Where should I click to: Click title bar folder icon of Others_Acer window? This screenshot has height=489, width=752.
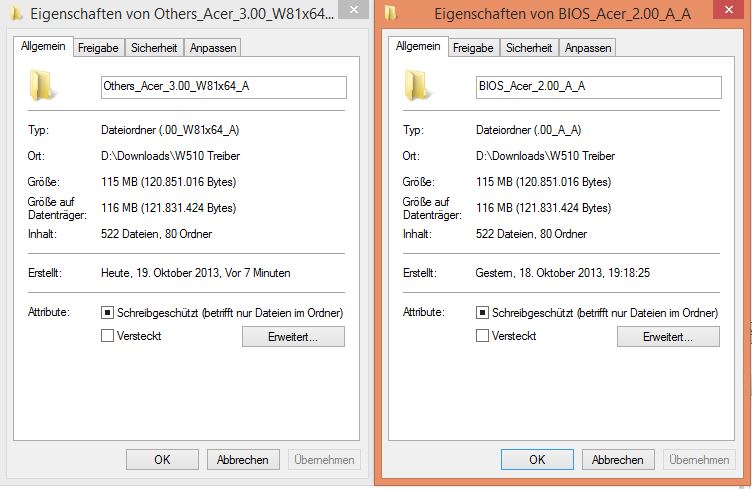pos(15,15)
